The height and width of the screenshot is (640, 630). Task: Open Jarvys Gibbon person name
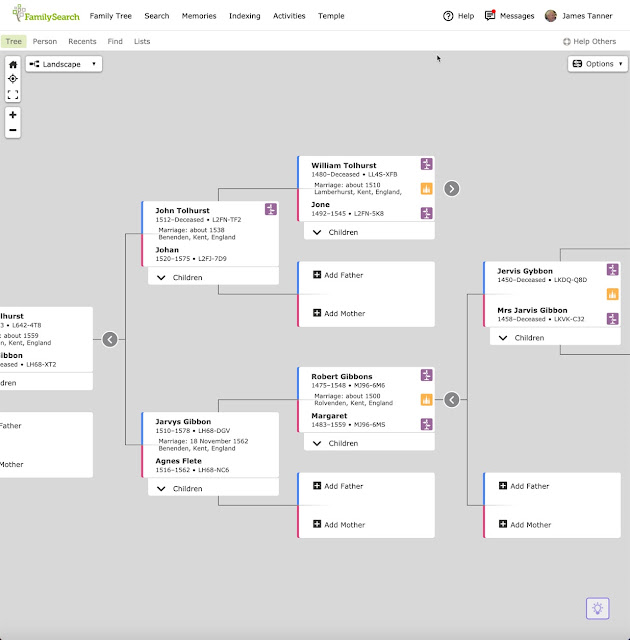coord(183,422)
